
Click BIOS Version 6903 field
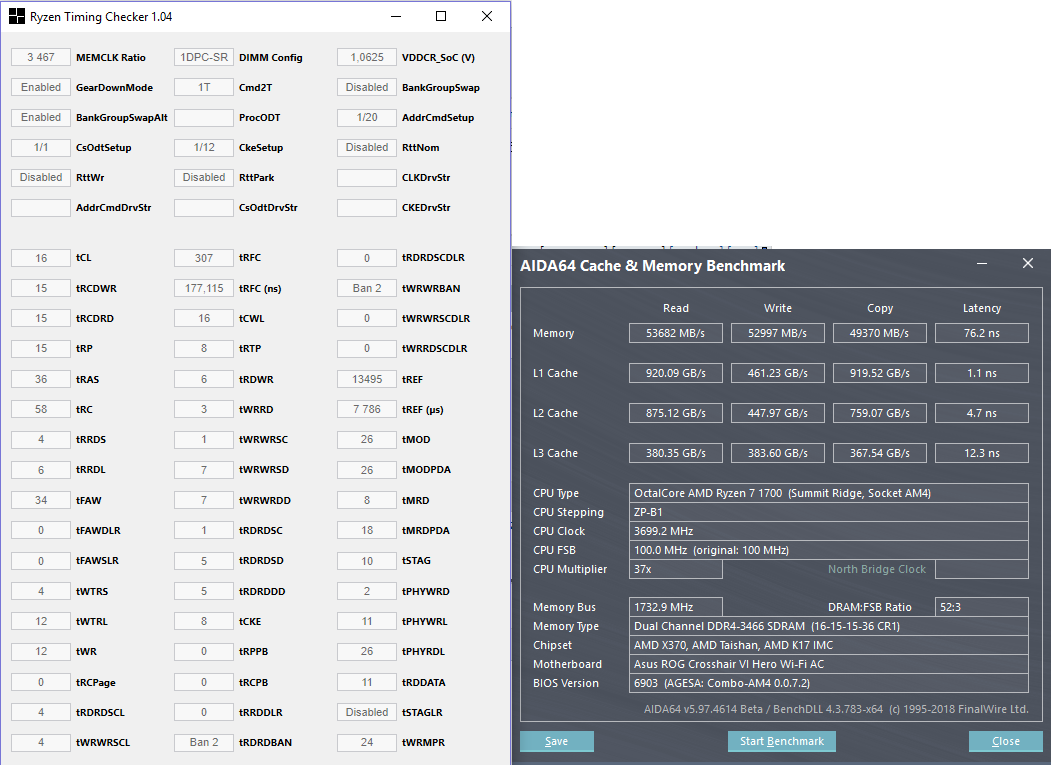tap(828, 683)
